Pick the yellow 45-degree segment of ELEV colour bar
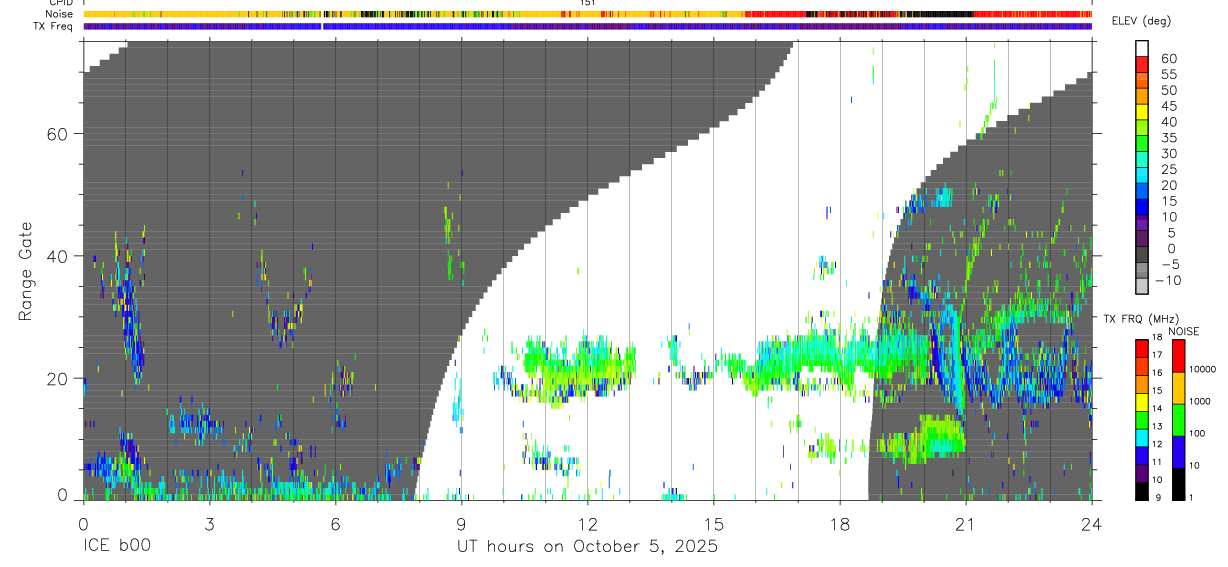This screenshot has width=1228, height=567. coord(1142,110)
